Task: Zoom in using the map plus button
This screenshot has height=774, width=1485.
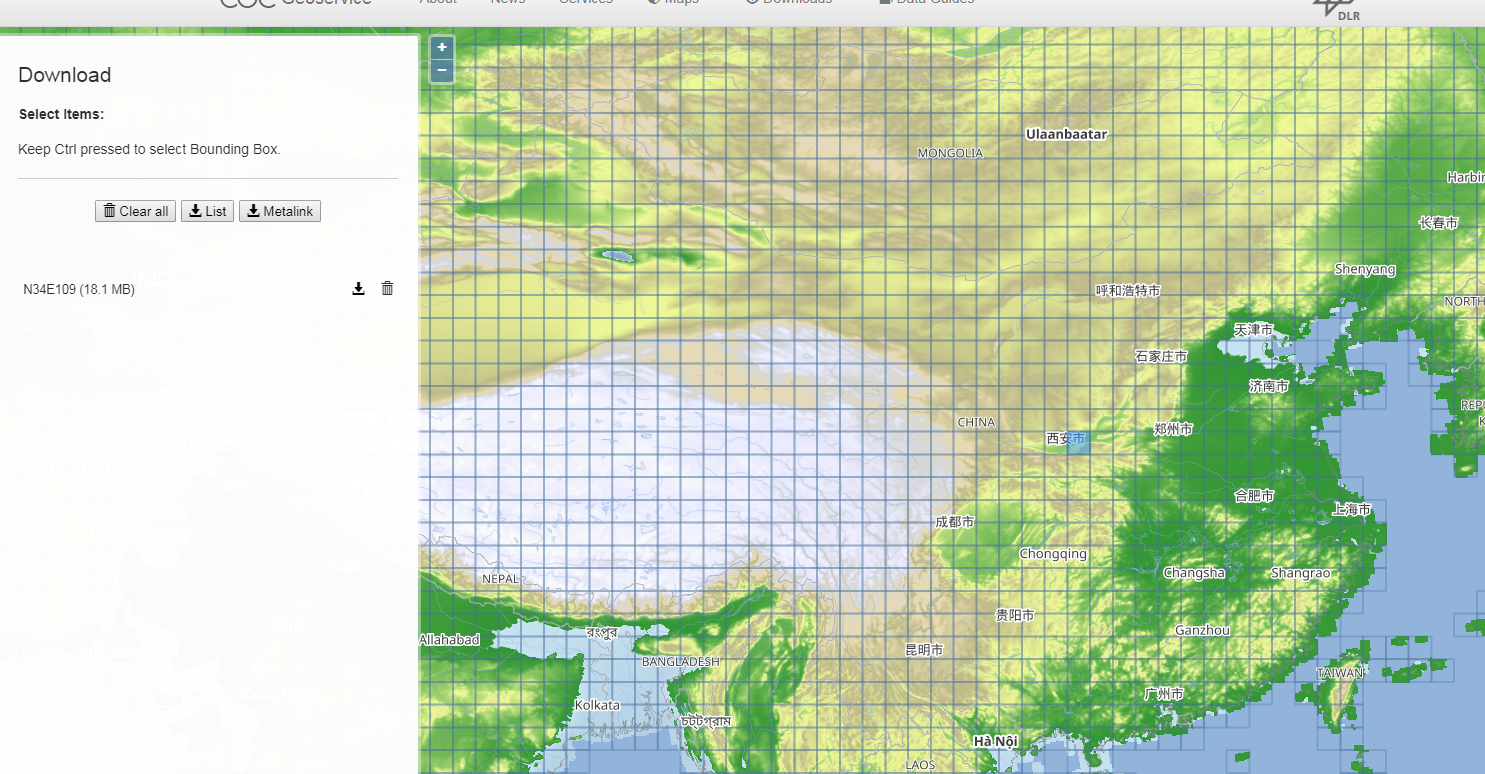Action: (x=441, y=47)
